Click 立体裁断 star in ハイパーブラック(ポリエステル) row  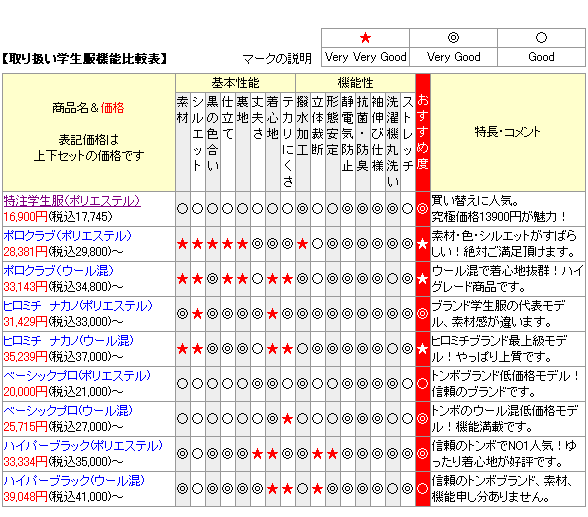pos(318,454)
